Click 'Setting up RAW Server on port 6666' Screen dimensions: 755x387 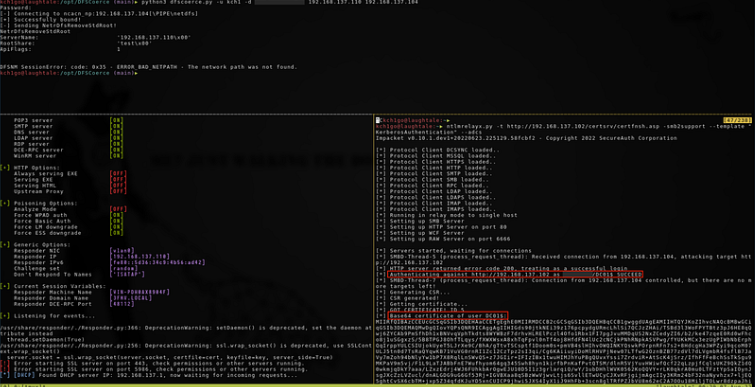click(443, 239)
